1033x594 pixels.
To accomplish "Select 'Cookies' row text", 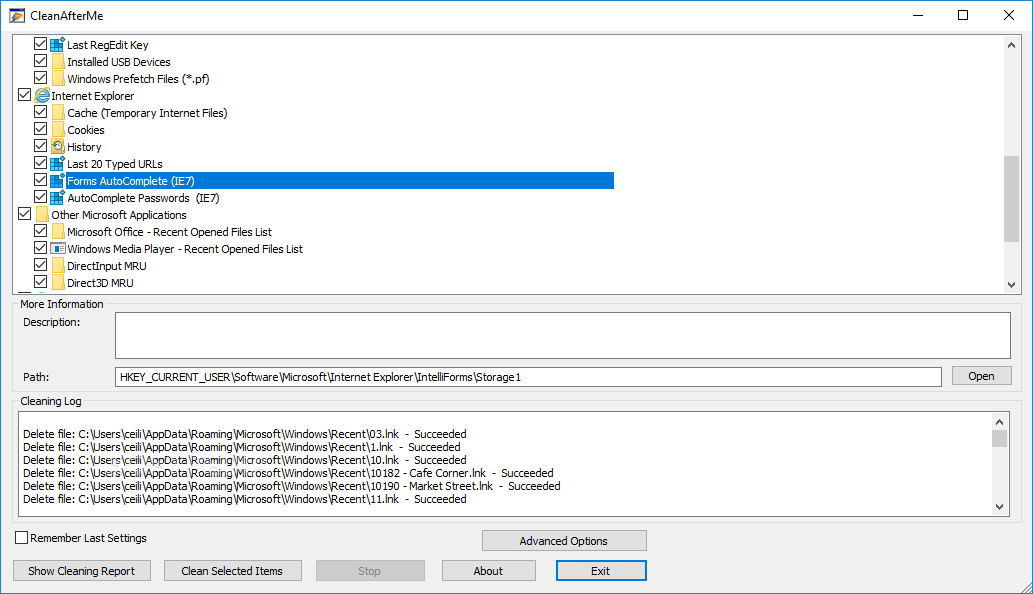I will [86, 130].
